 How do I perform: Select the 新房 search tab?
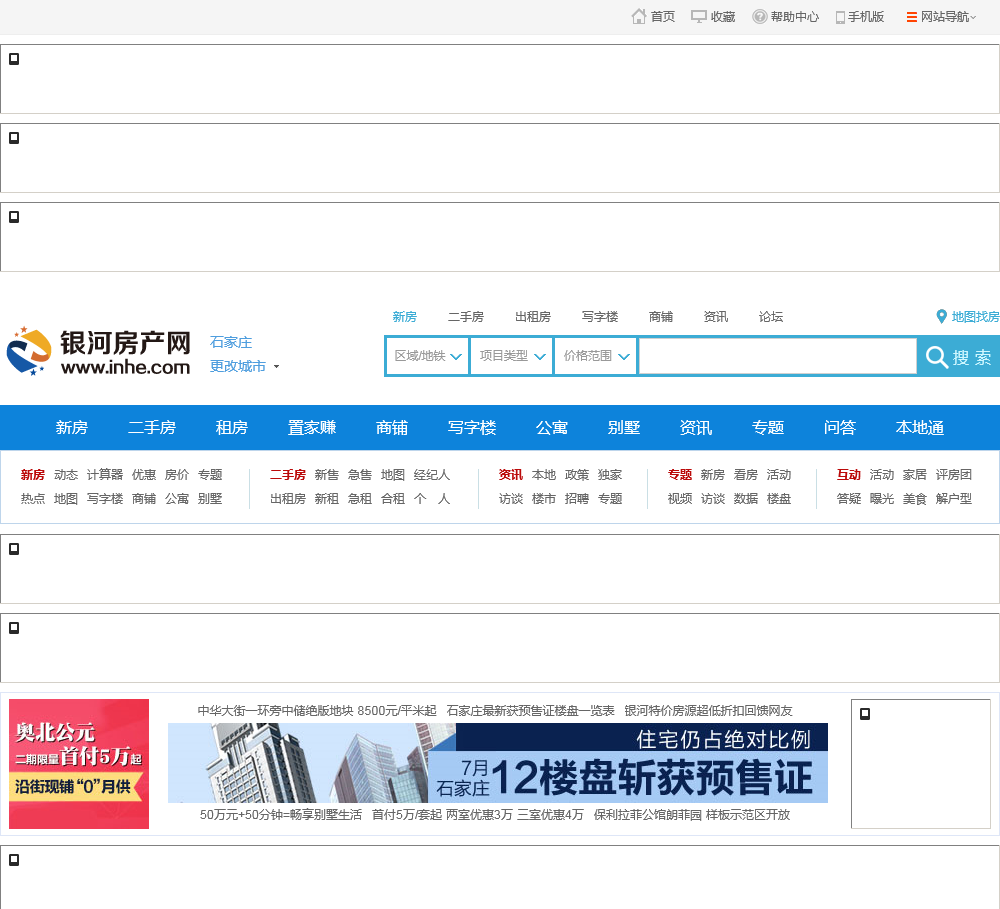click(x=404, y=316)
